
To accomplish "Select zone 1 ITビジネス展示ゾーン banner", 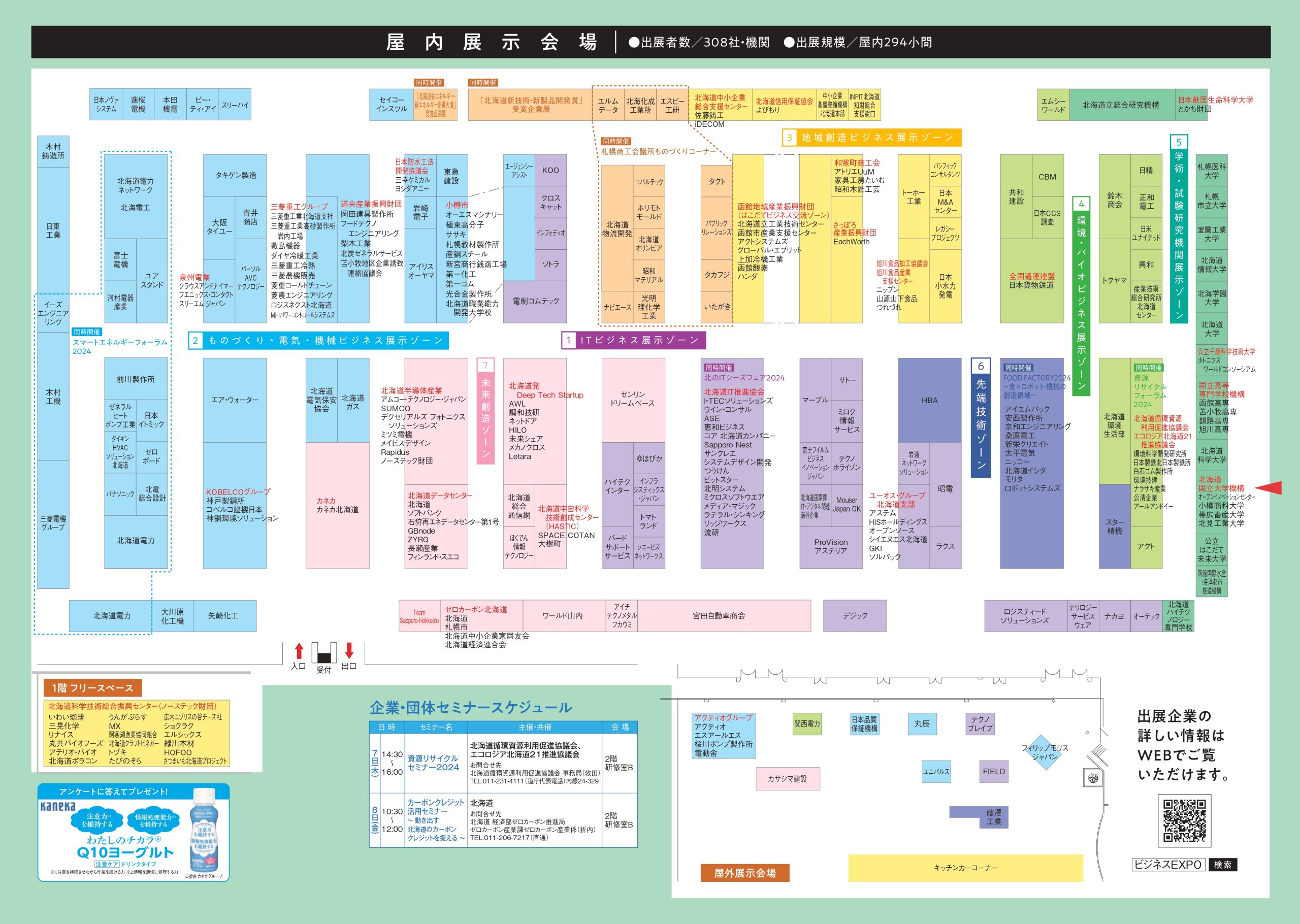I will (634, 340).
